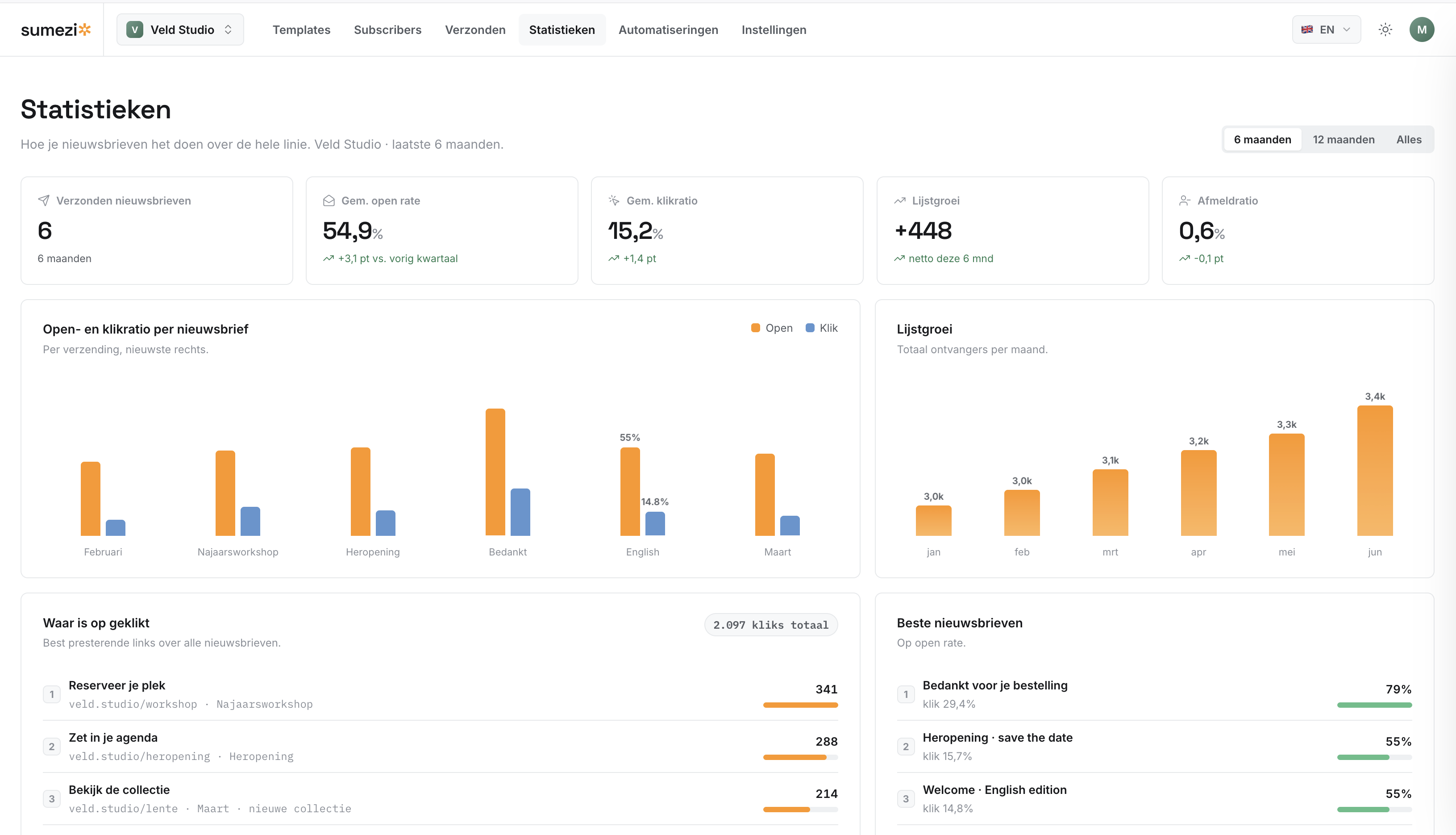Viewport: 1456px width, 835px height.
Task: Click the progress bar under 341 clicks
Action: pos(800,705)
